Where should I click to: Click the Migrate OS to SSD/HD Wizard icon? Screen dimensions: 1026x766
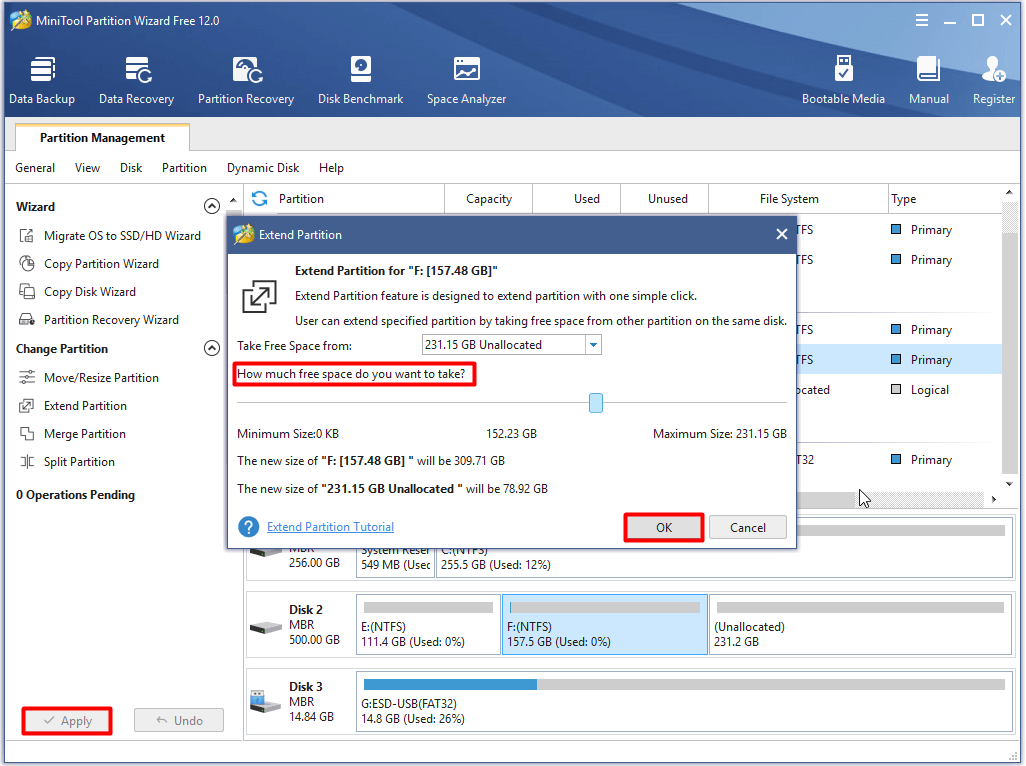coord(27,235)
